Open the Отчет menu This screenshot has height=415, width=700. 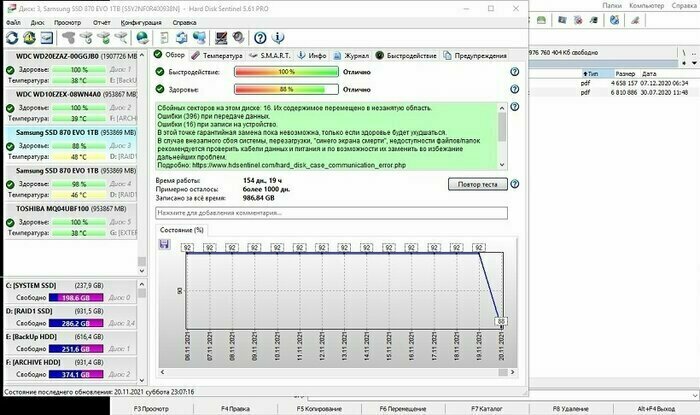[x=101, y=22]
